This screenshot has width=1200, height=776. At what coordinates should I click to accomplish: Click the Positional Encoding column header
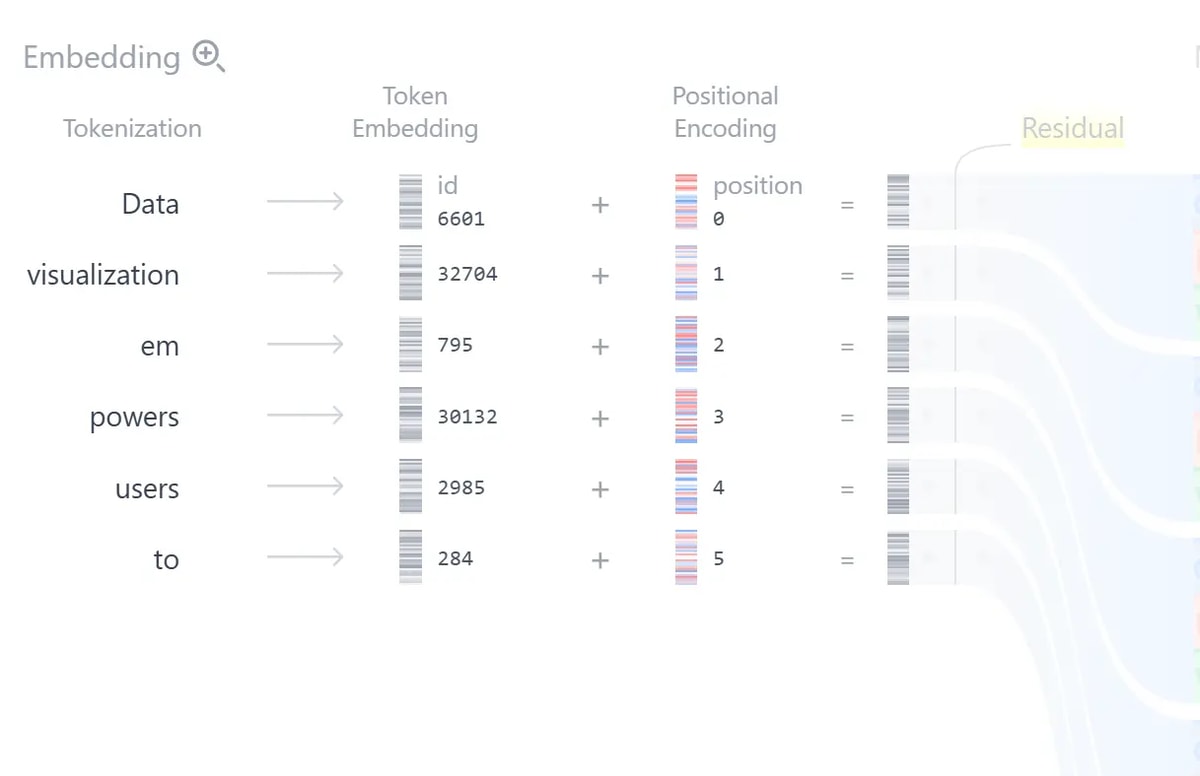725,112
